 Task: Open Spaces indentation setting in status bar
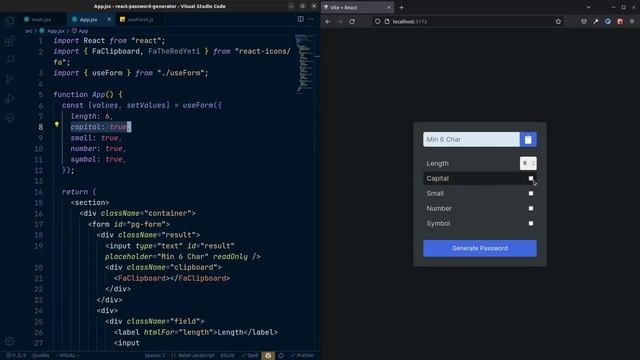[x=155, y=356]
